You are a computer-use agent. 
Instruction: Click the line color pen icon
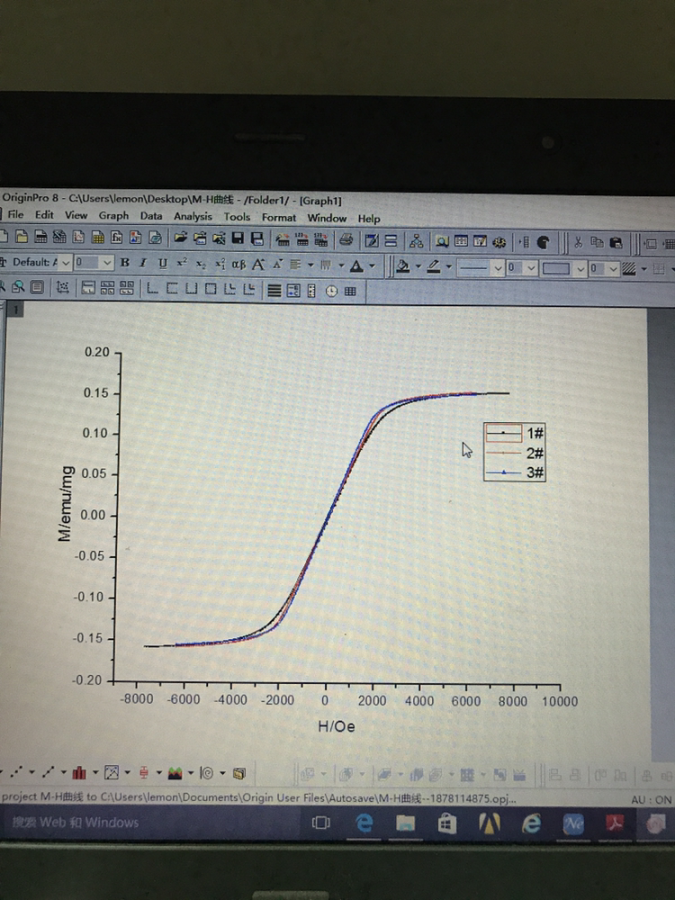click(x=433, y=267)
